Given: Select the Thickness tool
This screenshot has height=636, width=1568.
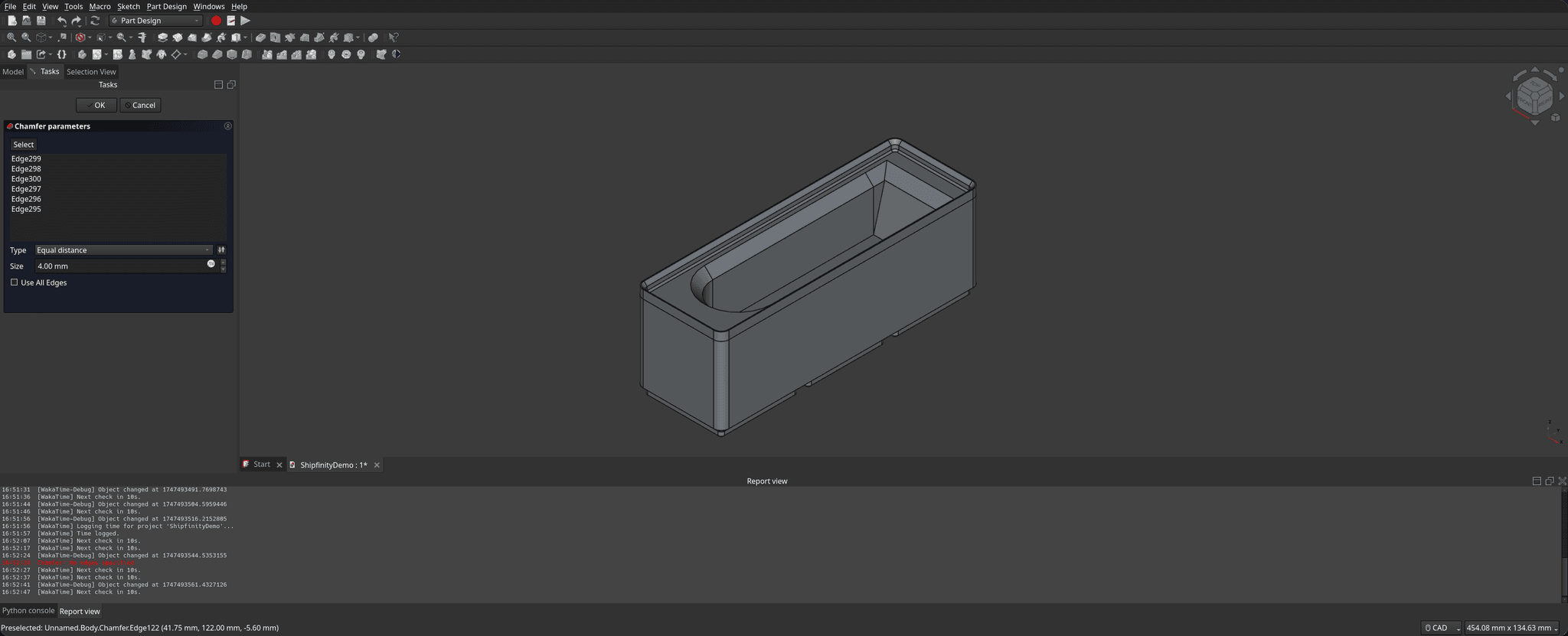Looking at the screenshot, I should [x=247, y=54].
